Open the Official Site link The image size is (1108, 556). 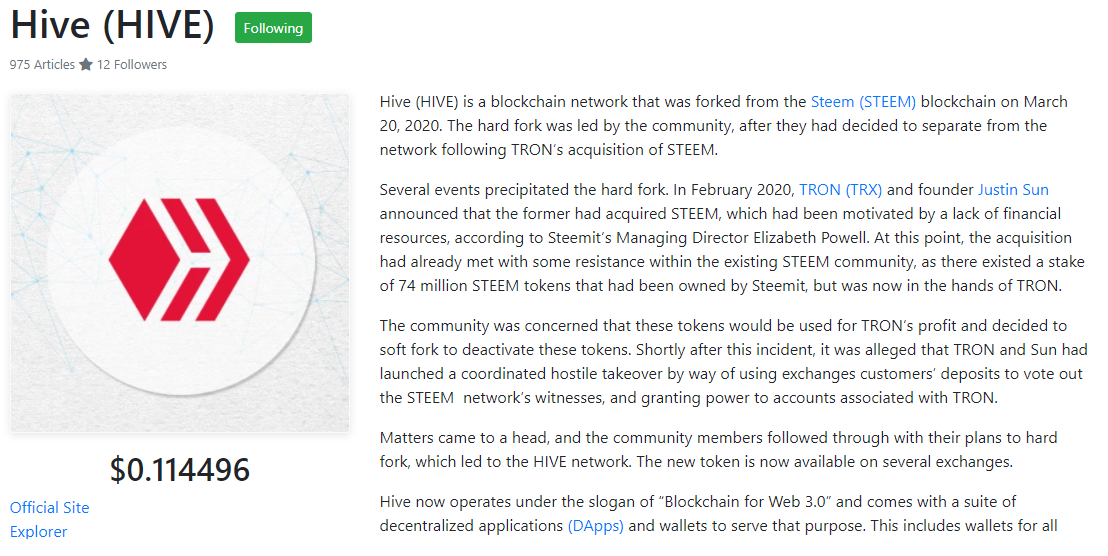tap(49, 507)
